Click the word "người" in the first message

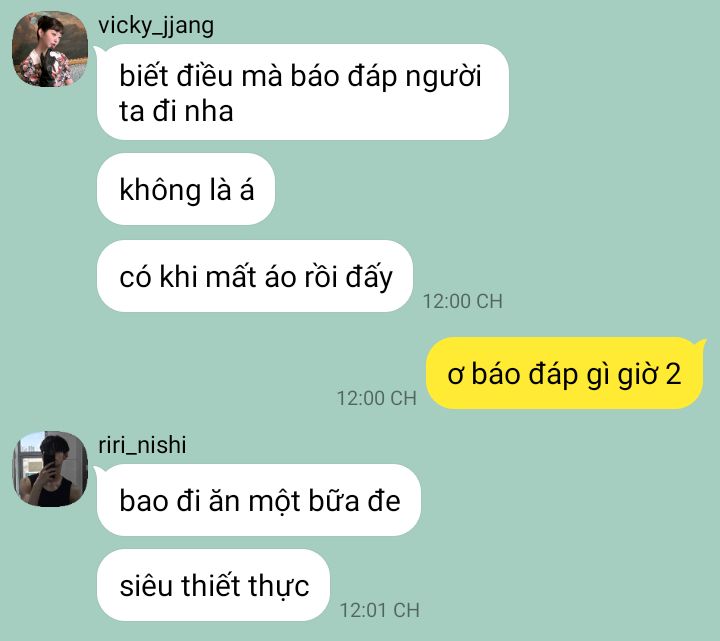[x=444, y=77]
